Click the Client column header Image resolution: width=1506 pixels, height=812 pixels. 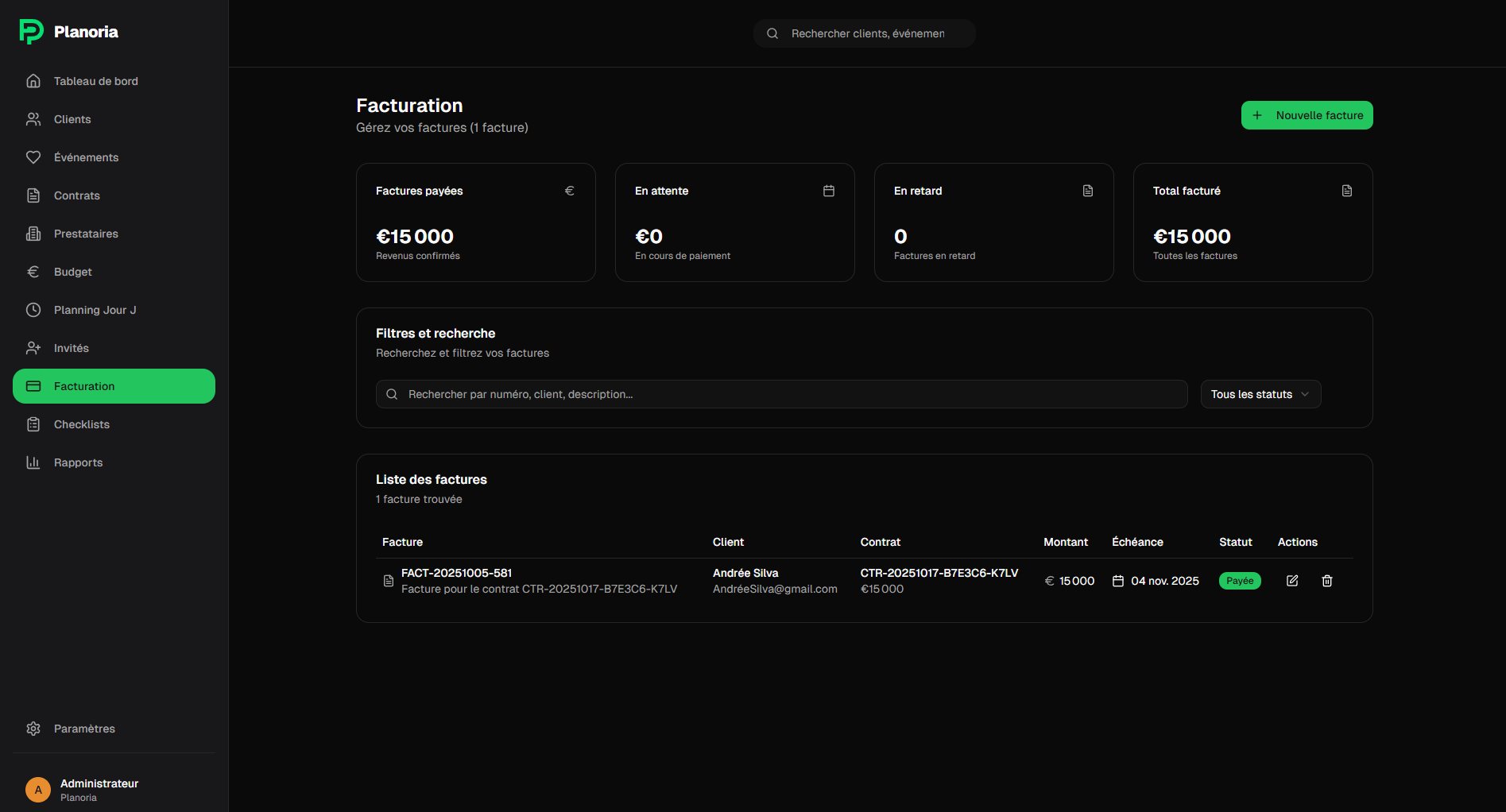point(728,542)
